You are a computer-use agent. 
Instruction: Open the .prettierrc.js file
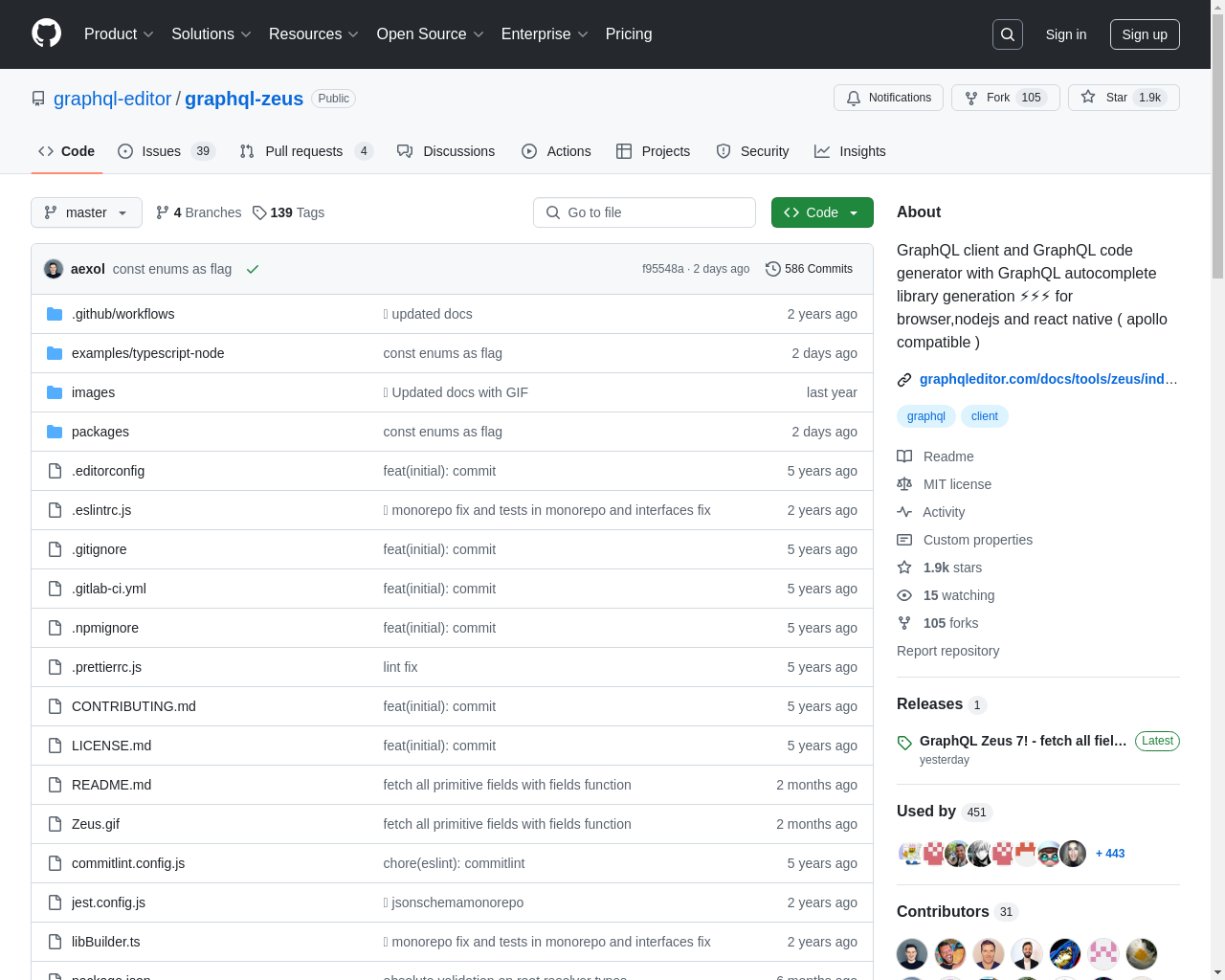tap(106, 667)
